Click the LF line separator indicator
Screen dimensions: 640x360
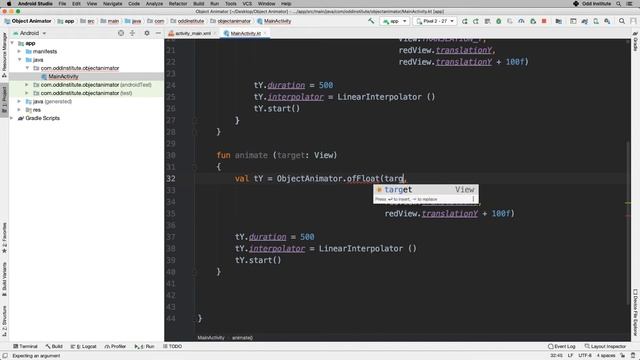coord(570,356)
